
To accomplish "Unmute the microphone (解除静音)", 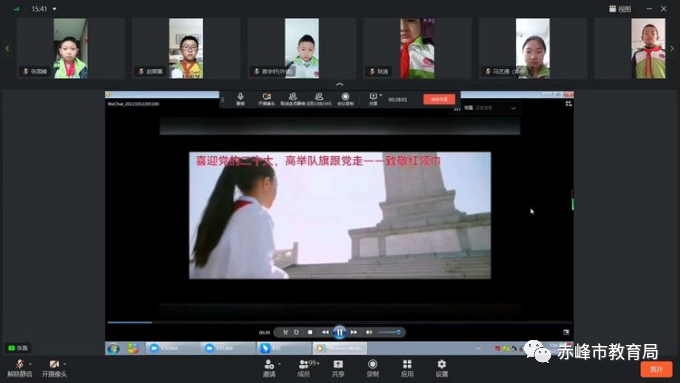I will pos(20,368).
